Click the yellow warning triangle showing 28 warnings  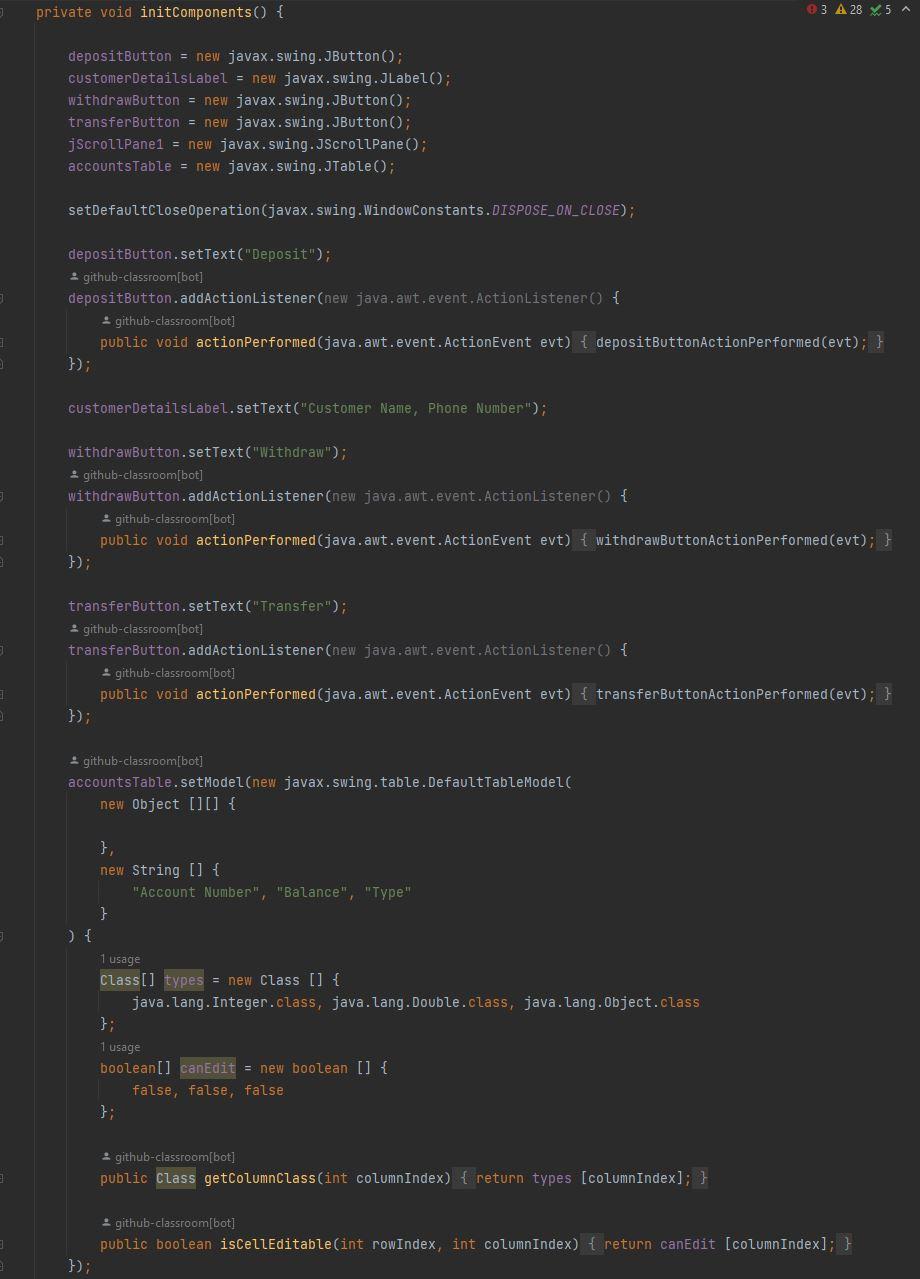click(x=842, y=10)
